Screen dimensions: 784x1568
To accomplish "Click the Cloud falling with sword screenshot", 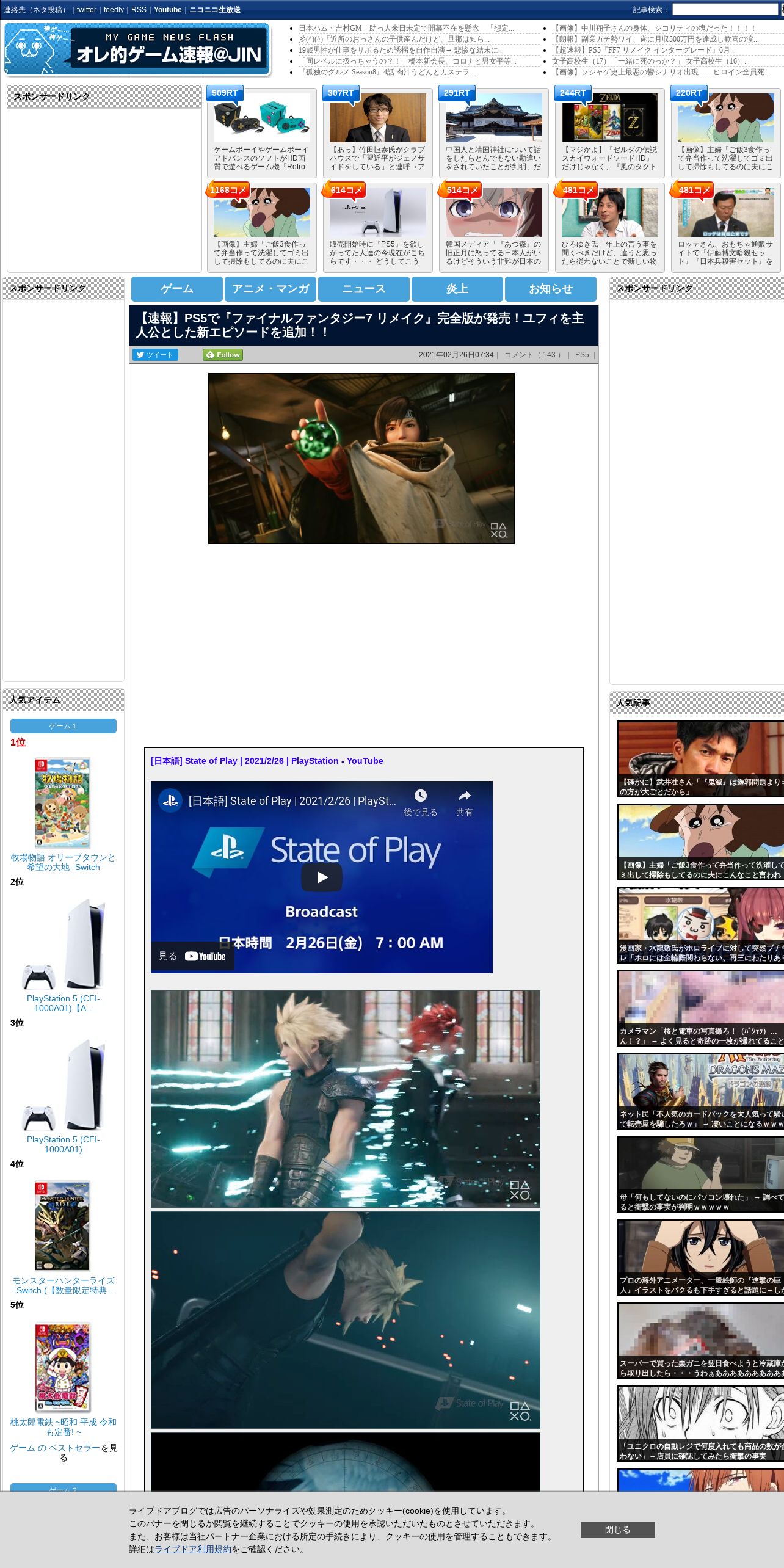I will 346,1319.
